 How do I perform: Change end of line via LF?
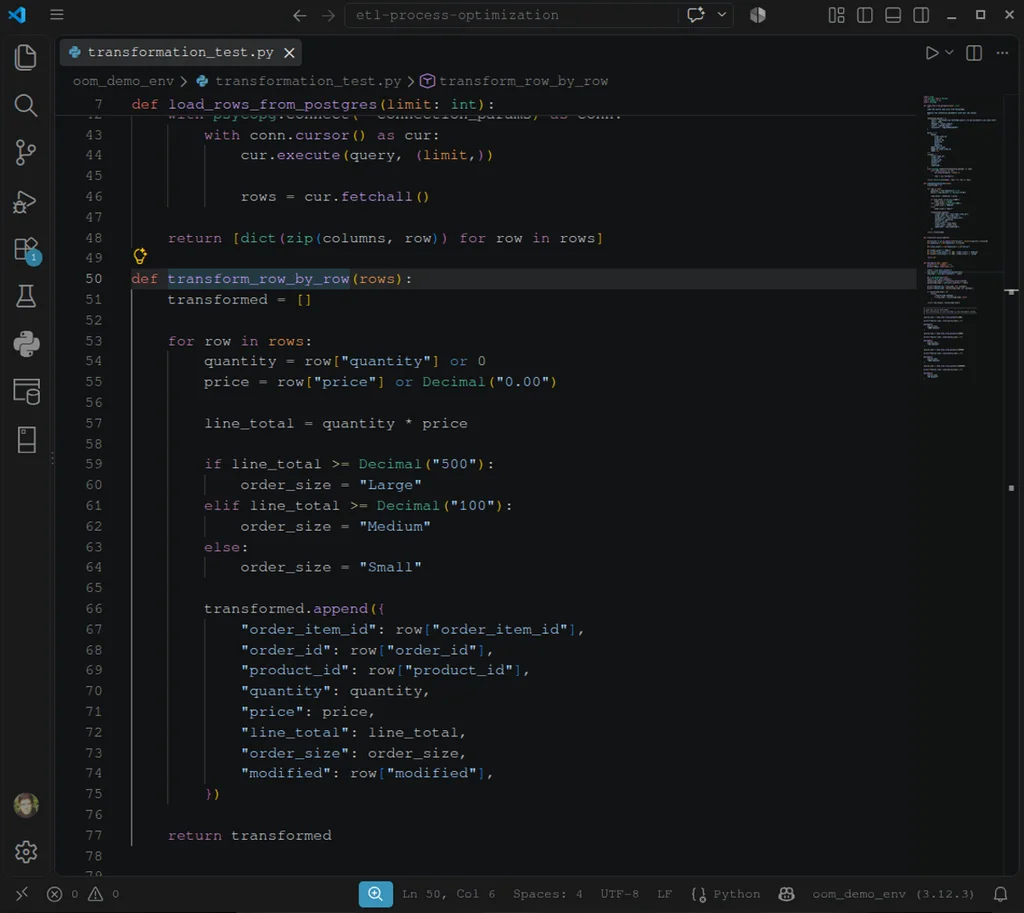point(664,894)
